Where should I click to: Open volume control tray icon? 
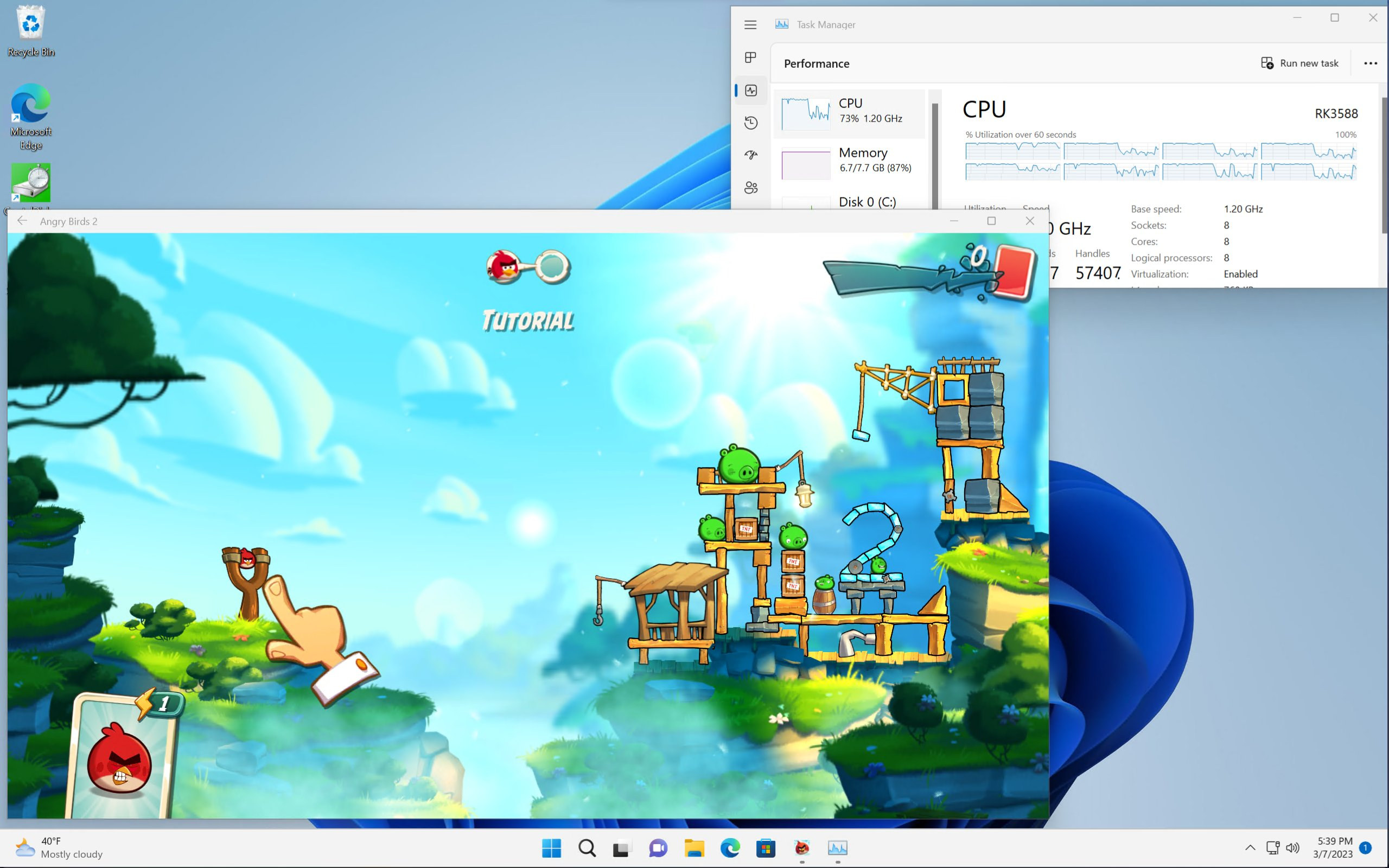pyautogui.click(x=1292, y=848)
